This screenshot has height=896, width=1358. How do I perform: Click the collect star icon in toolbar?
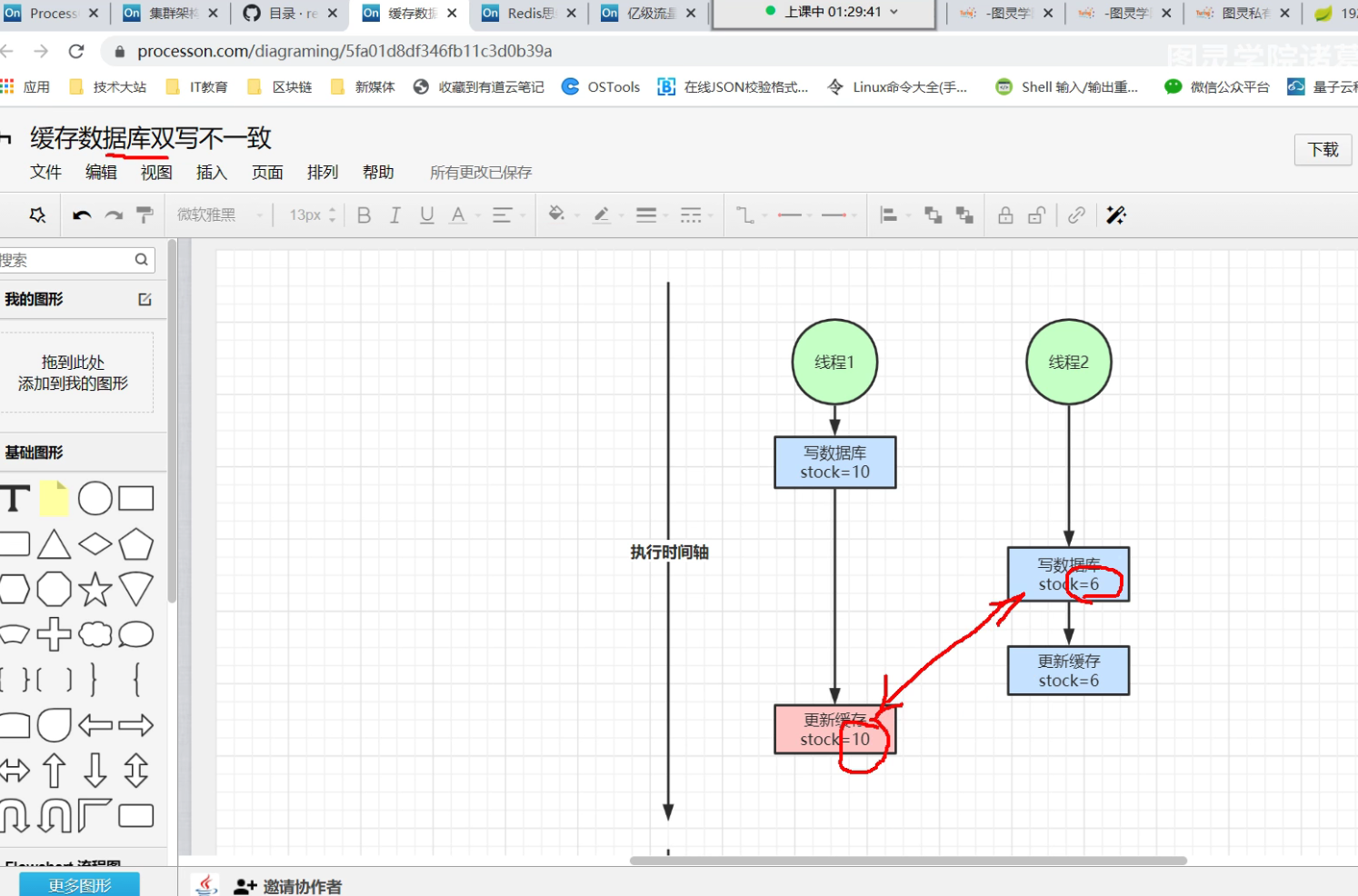37,215
